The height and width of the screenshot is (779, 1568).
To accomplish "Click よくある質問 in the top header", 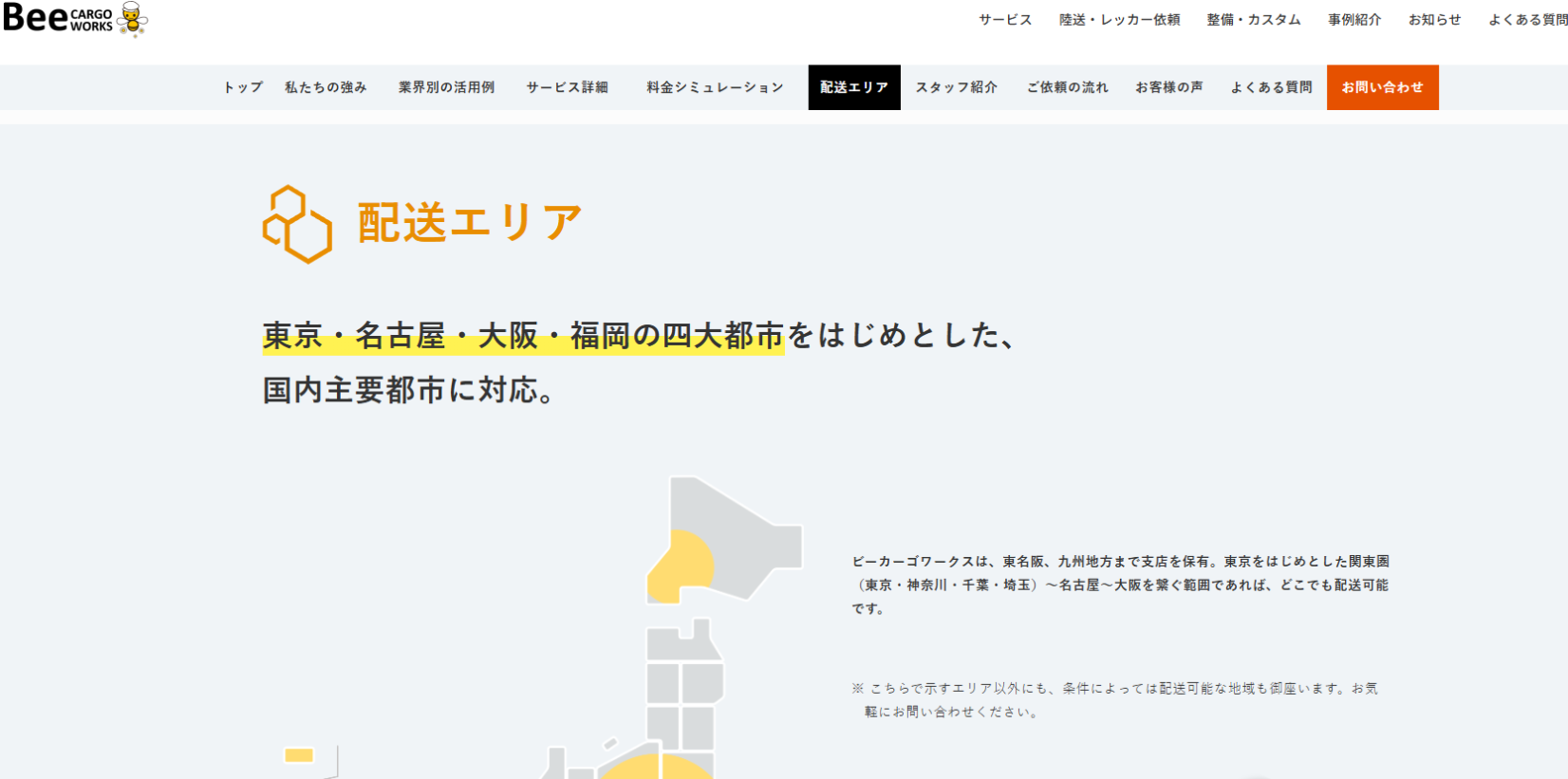I will click(x=1526, y=20).
